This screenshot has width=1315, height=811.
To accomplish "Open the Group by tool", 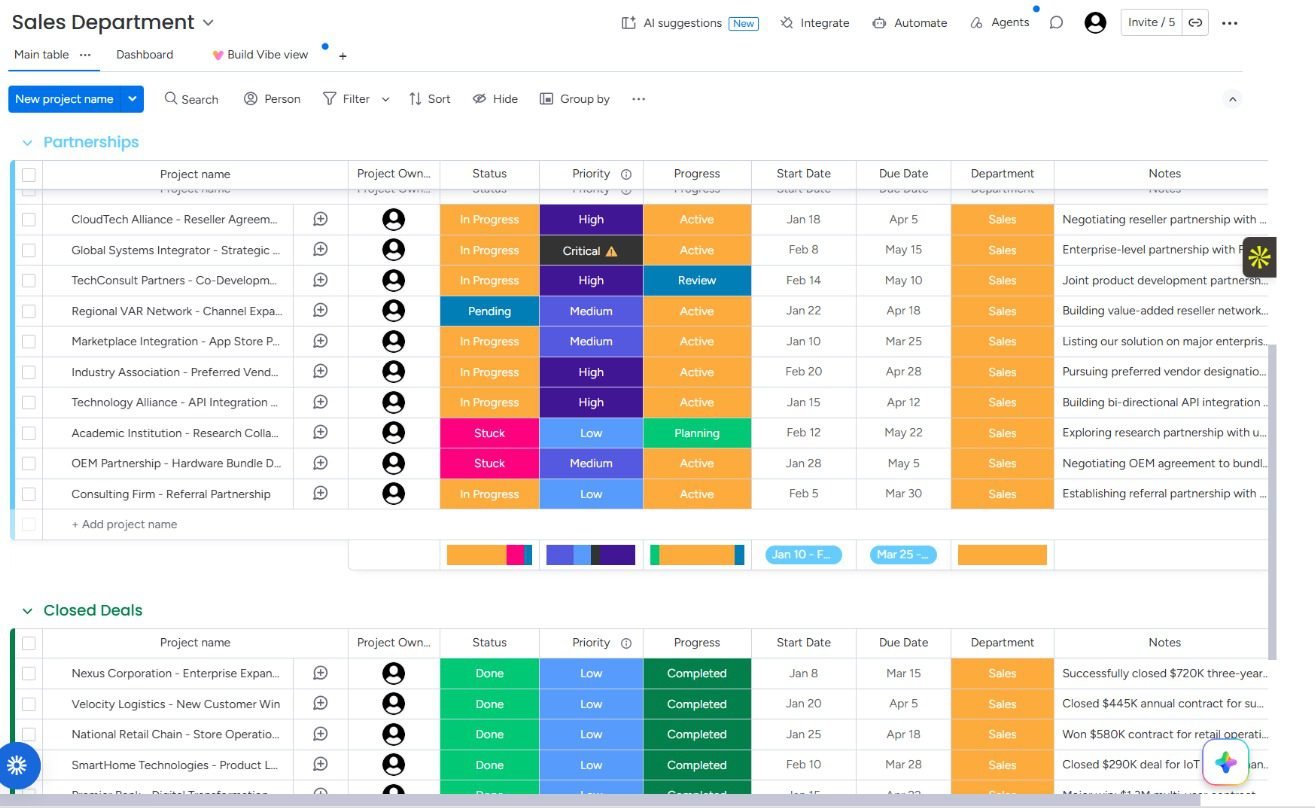I will [x=575, y=99].
